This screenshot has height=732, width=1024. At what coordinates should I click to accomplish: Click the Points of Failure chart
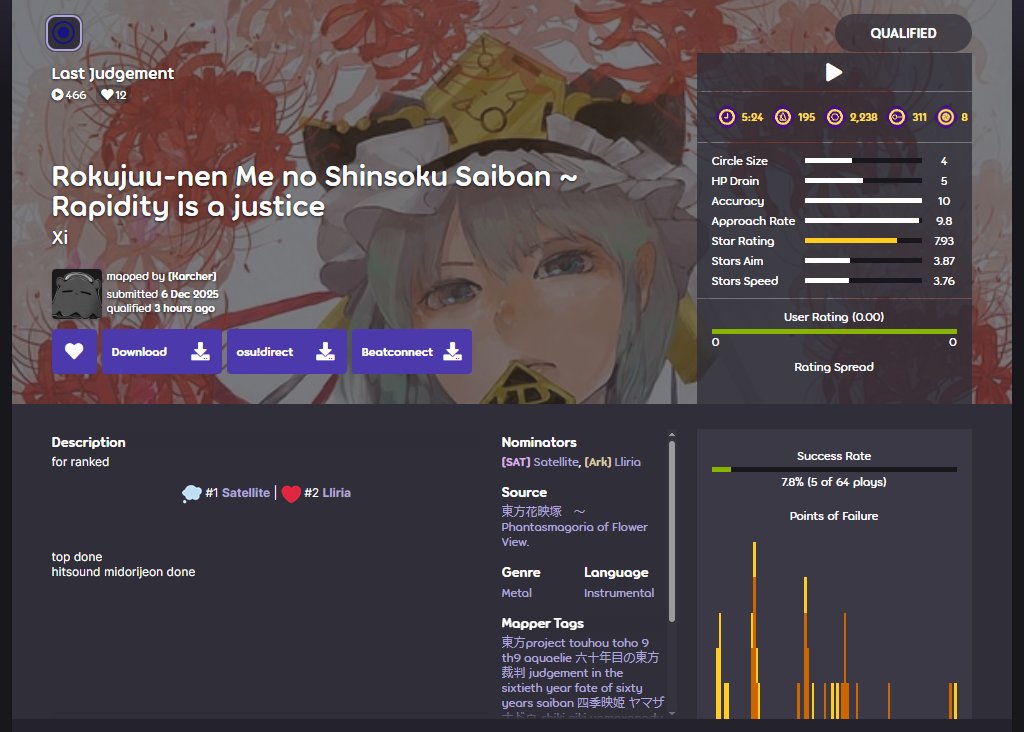pyautogui.click(x=834, y=630)
